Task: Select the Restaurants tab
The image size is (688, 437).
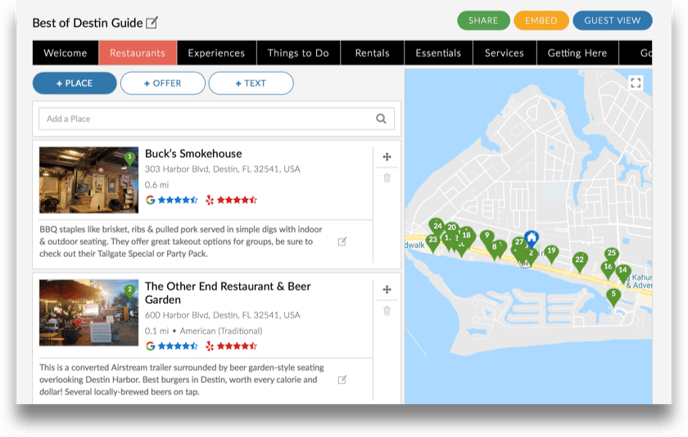Action: (x=137, y=53)
